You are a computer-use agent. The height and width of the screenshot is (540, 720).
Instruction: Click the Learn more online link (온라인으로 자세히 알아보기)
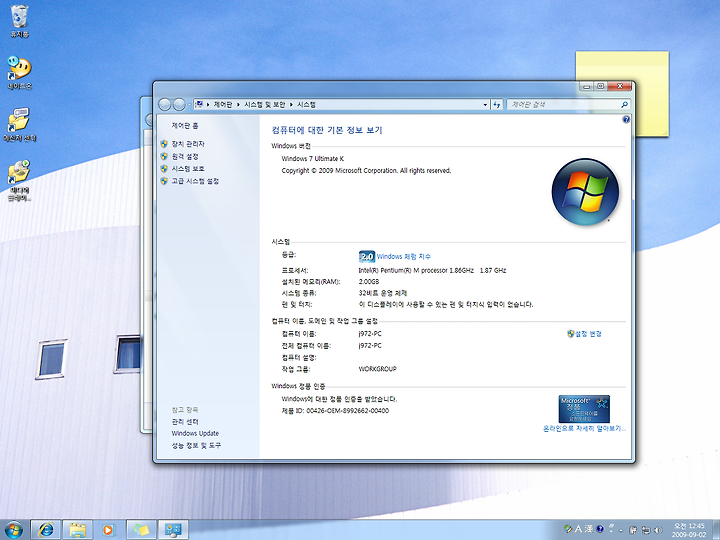(x=584, y=428)
